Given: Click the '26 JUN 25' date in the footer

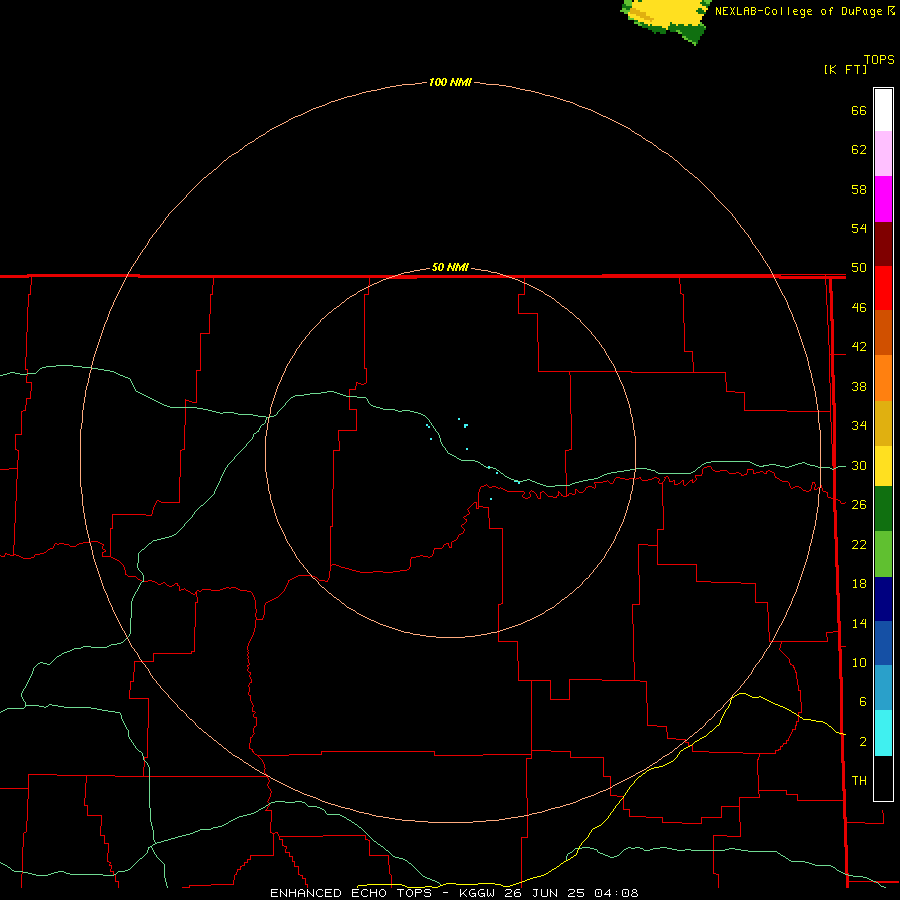Looking at the screenshot, I should point(546,893).
